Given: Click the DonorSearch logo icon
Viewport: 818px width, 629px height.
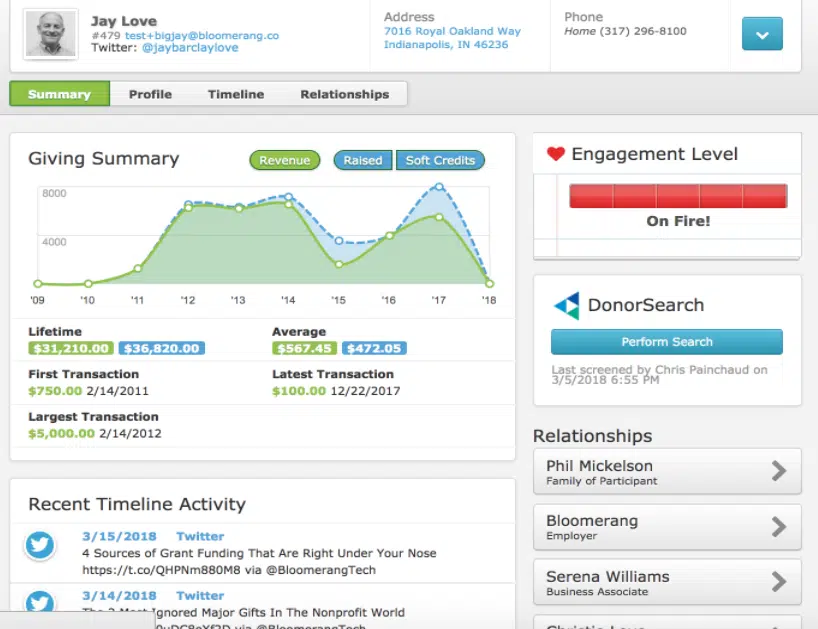Looking at the screenshot, I should tap(566, 305).
